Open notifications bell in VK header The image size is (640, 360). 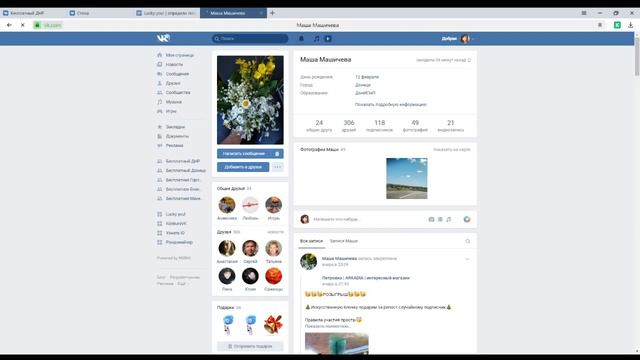(301, 39)
